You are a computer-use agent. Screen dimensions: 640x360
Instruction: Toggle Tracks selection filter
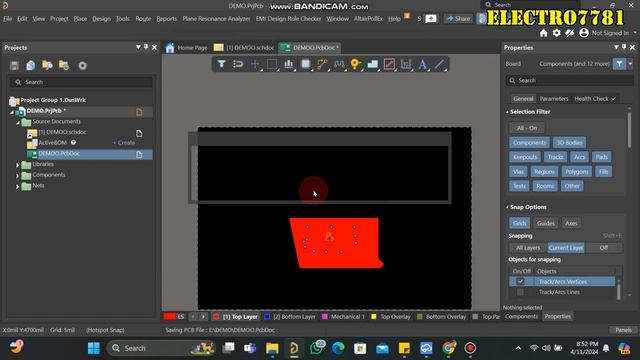coord(556,157)
